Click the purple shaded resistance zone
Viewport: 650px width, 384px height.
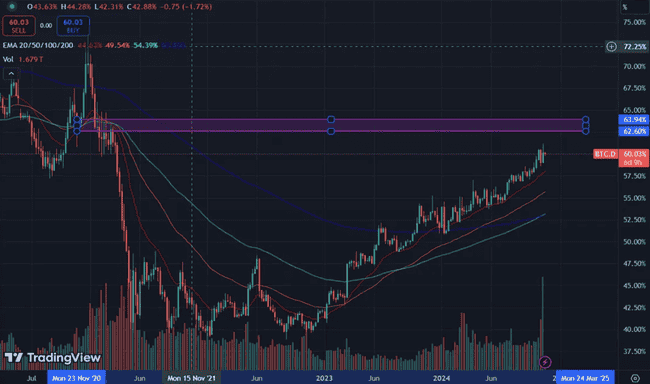[331, 125]
